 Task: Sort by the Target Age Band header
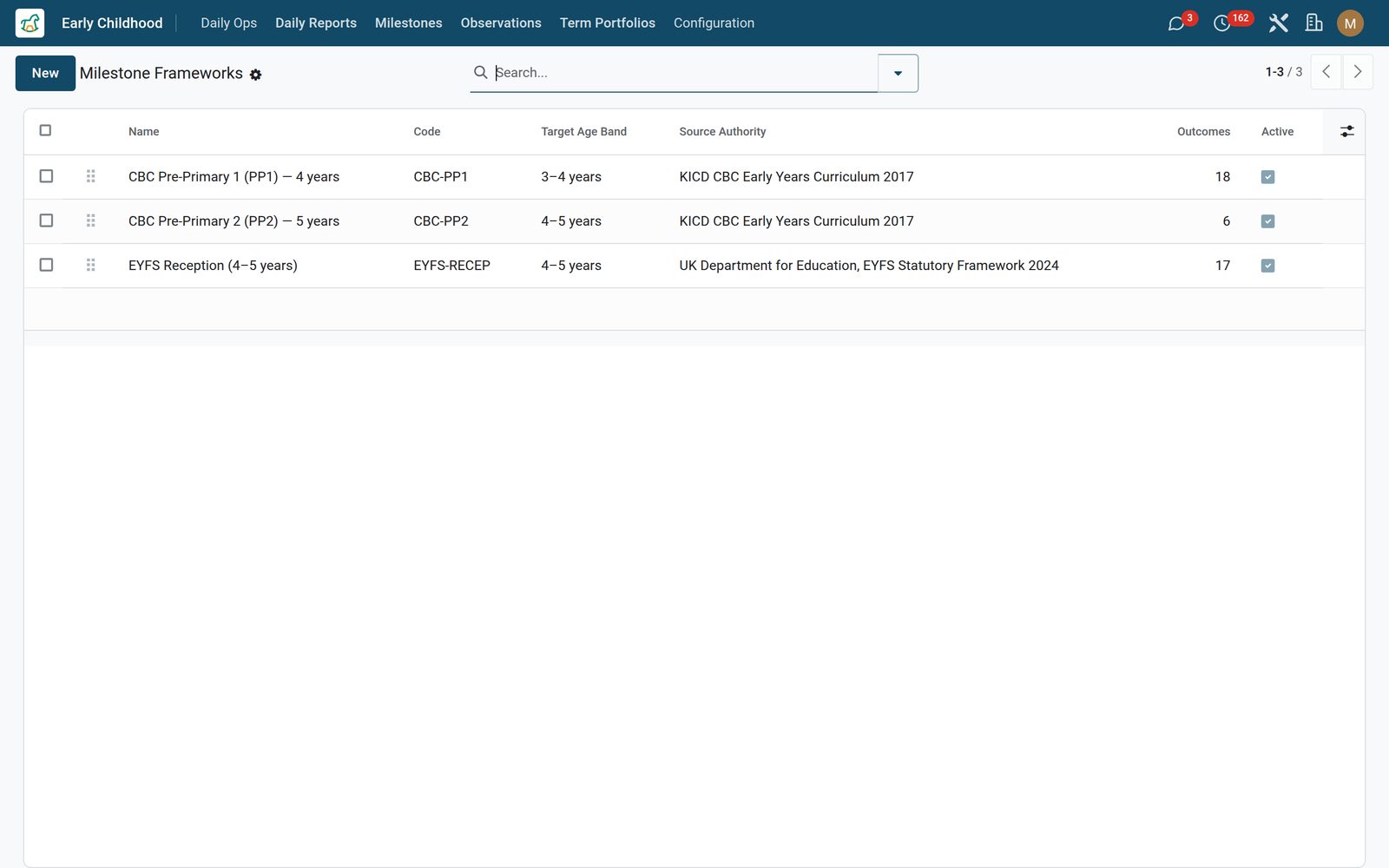tap(583, 132)
